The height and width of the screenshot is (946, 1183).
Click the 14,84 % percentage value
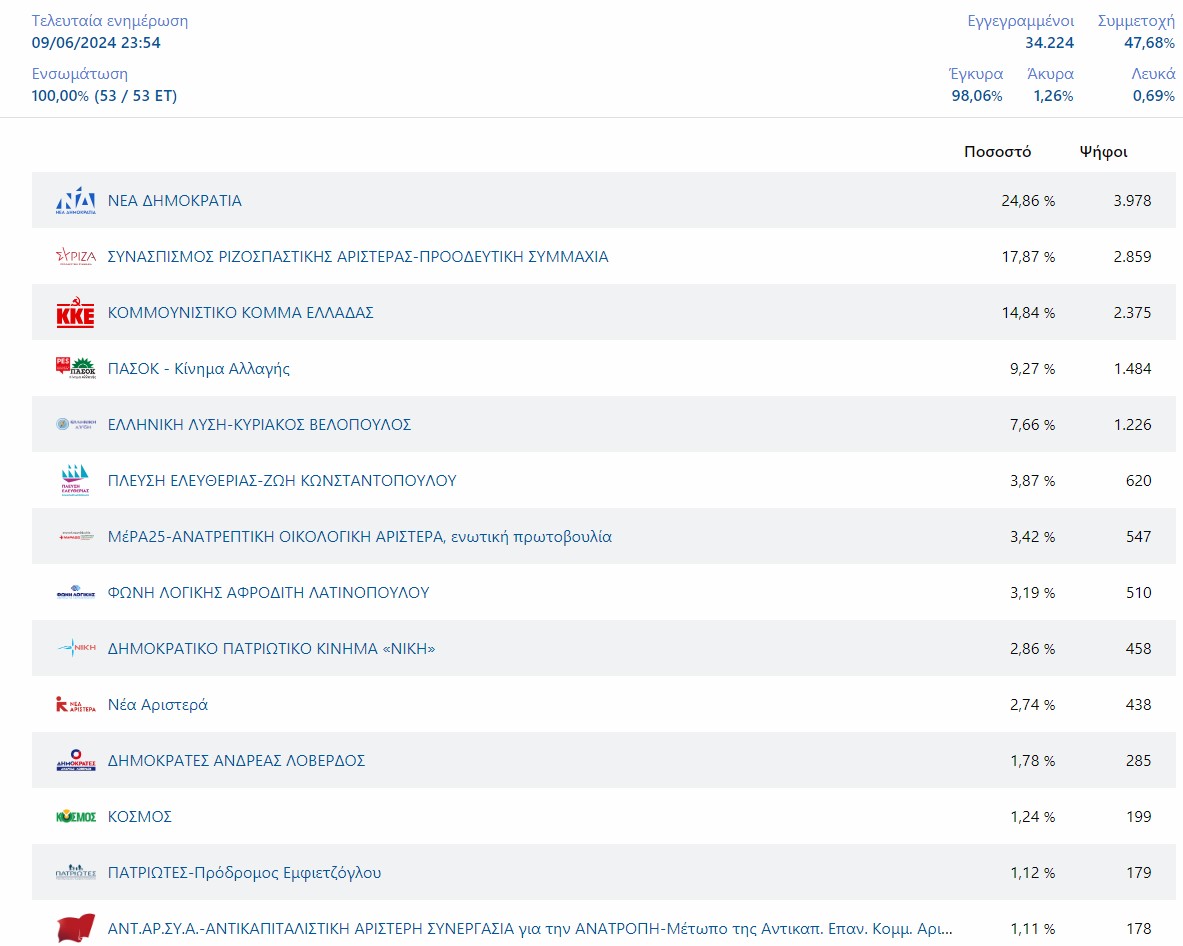point(1028,312)
